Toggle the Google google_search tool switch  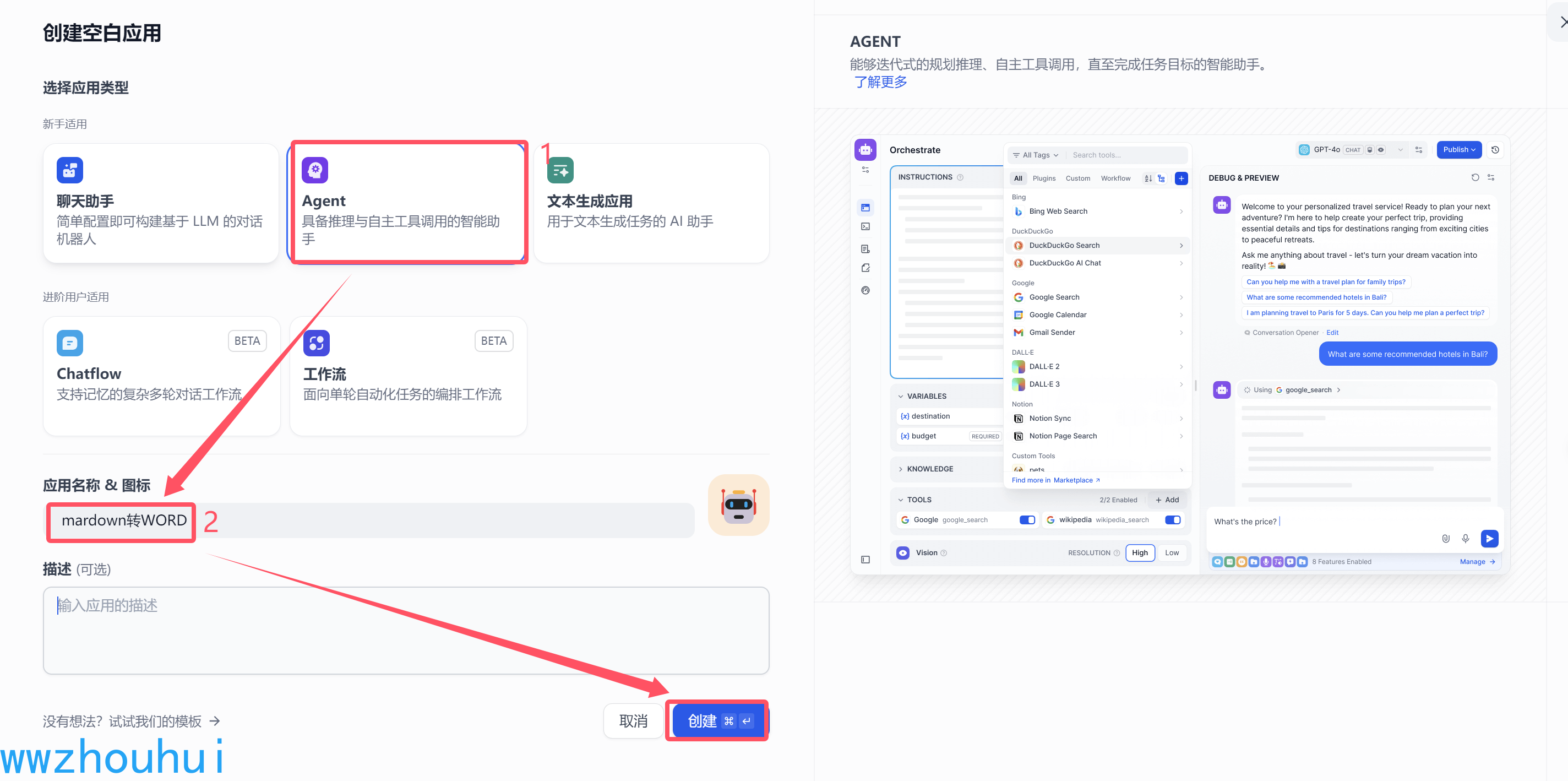point(1026,520)
